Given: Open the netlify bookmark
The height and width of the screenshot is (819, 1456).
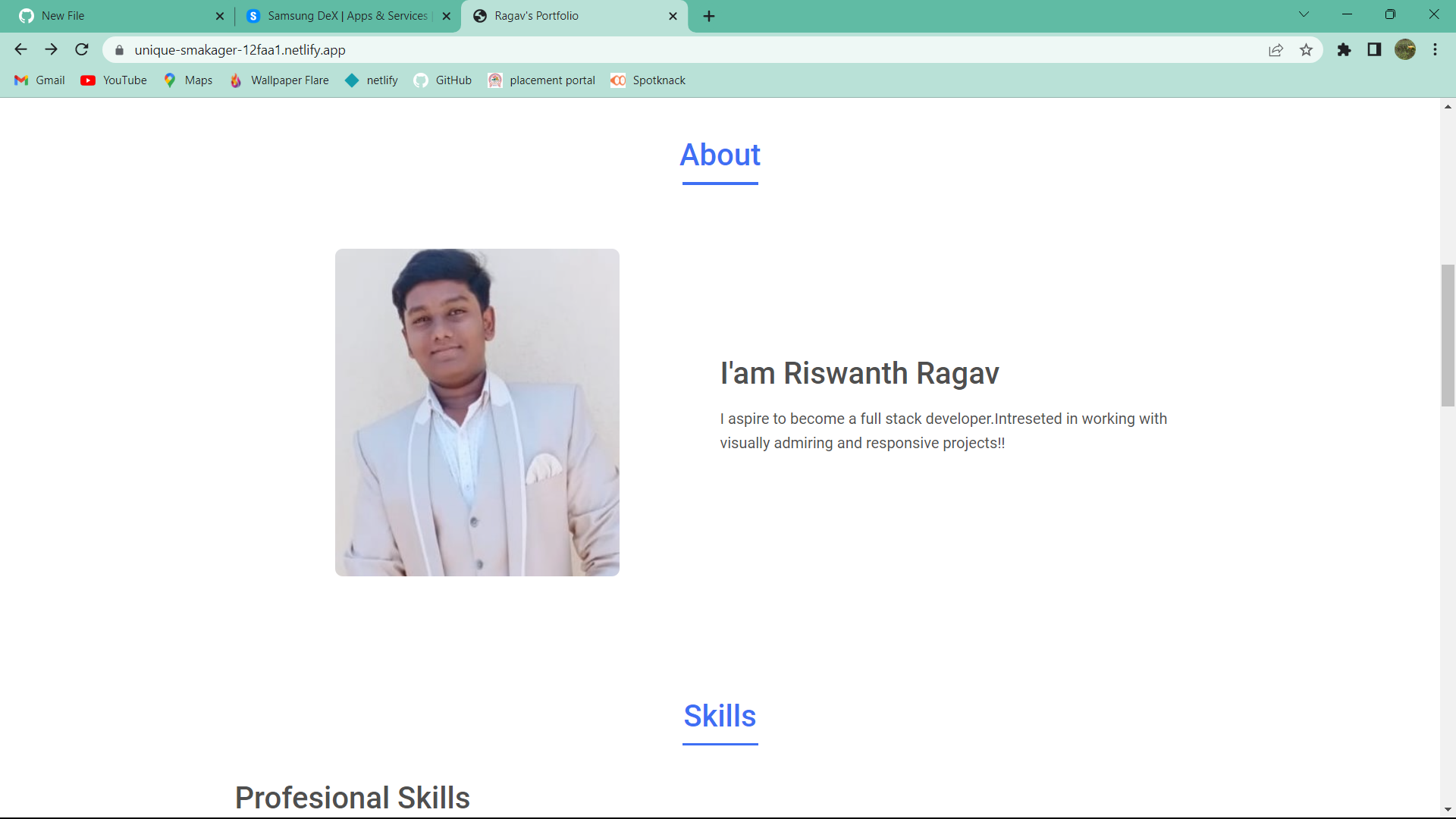Looking at the screenshot, I should coord(372,80).
